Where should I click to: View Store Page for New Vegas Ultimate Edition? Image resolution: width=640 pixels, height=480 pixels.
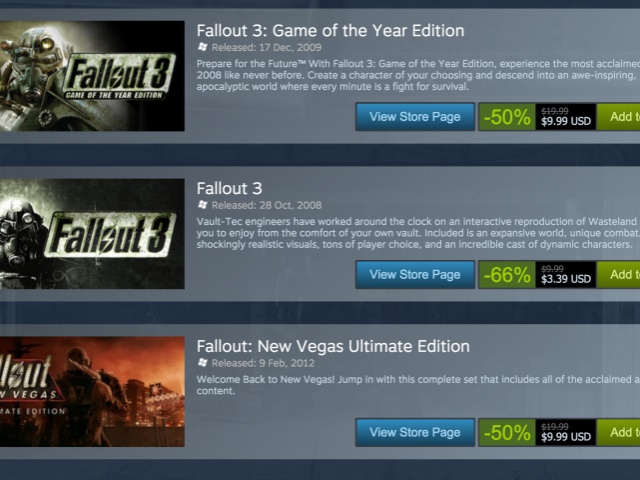415,433
